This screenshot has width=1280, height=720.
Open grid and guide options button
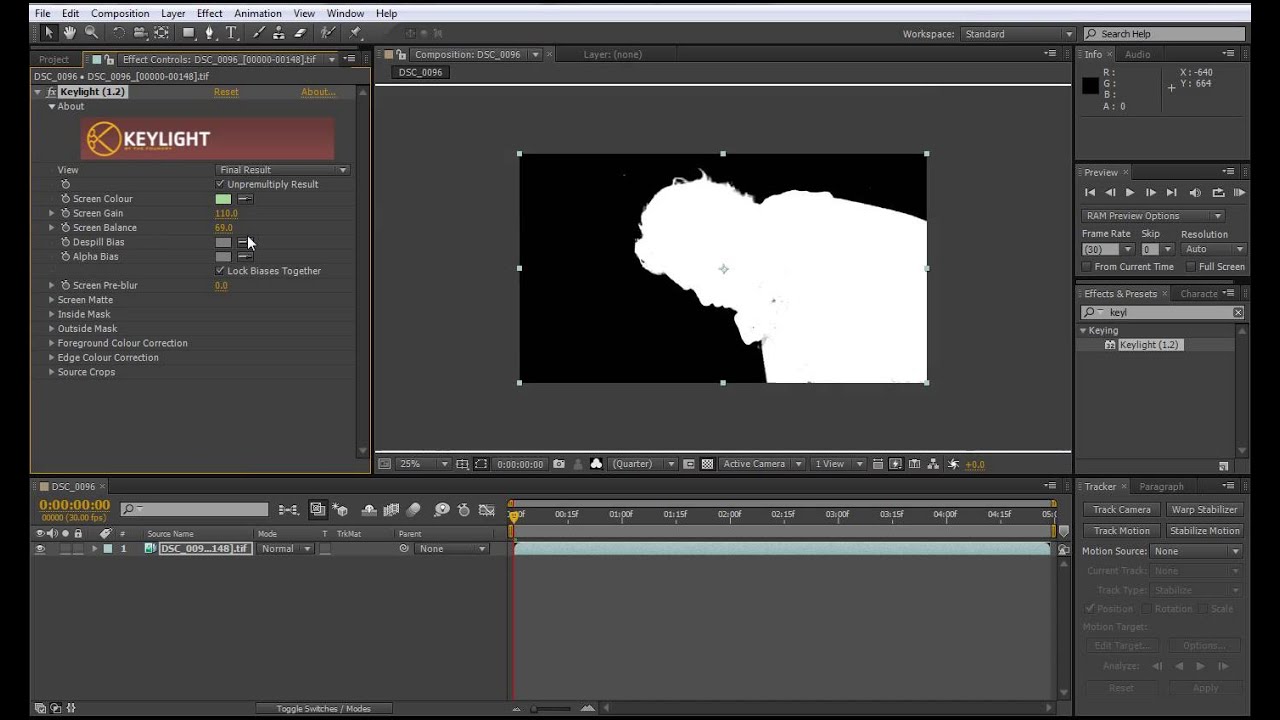[x=462, y=464]
